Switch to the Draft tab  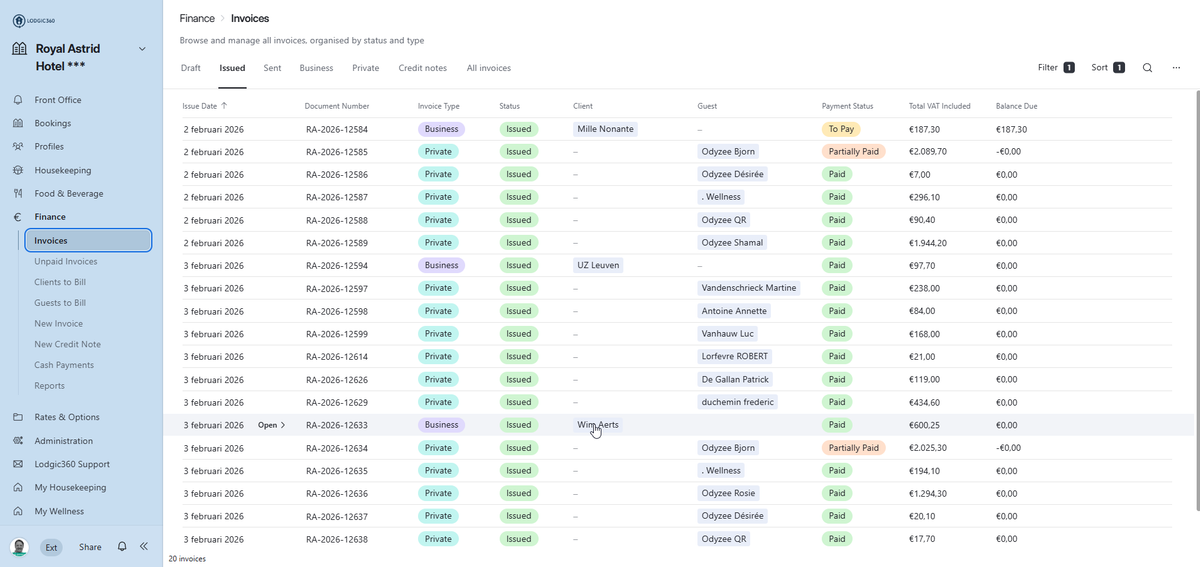[190, 68]
